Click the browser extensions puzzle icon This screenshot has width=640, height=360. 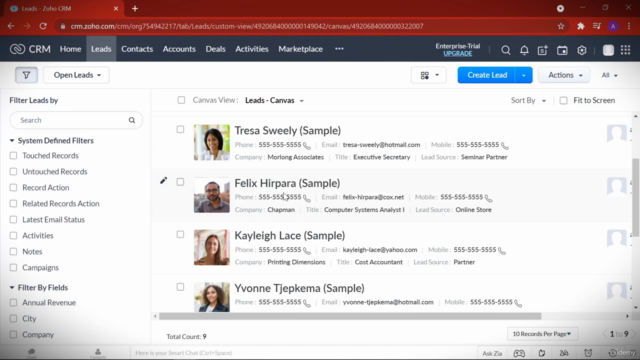[x=580, y=26]
